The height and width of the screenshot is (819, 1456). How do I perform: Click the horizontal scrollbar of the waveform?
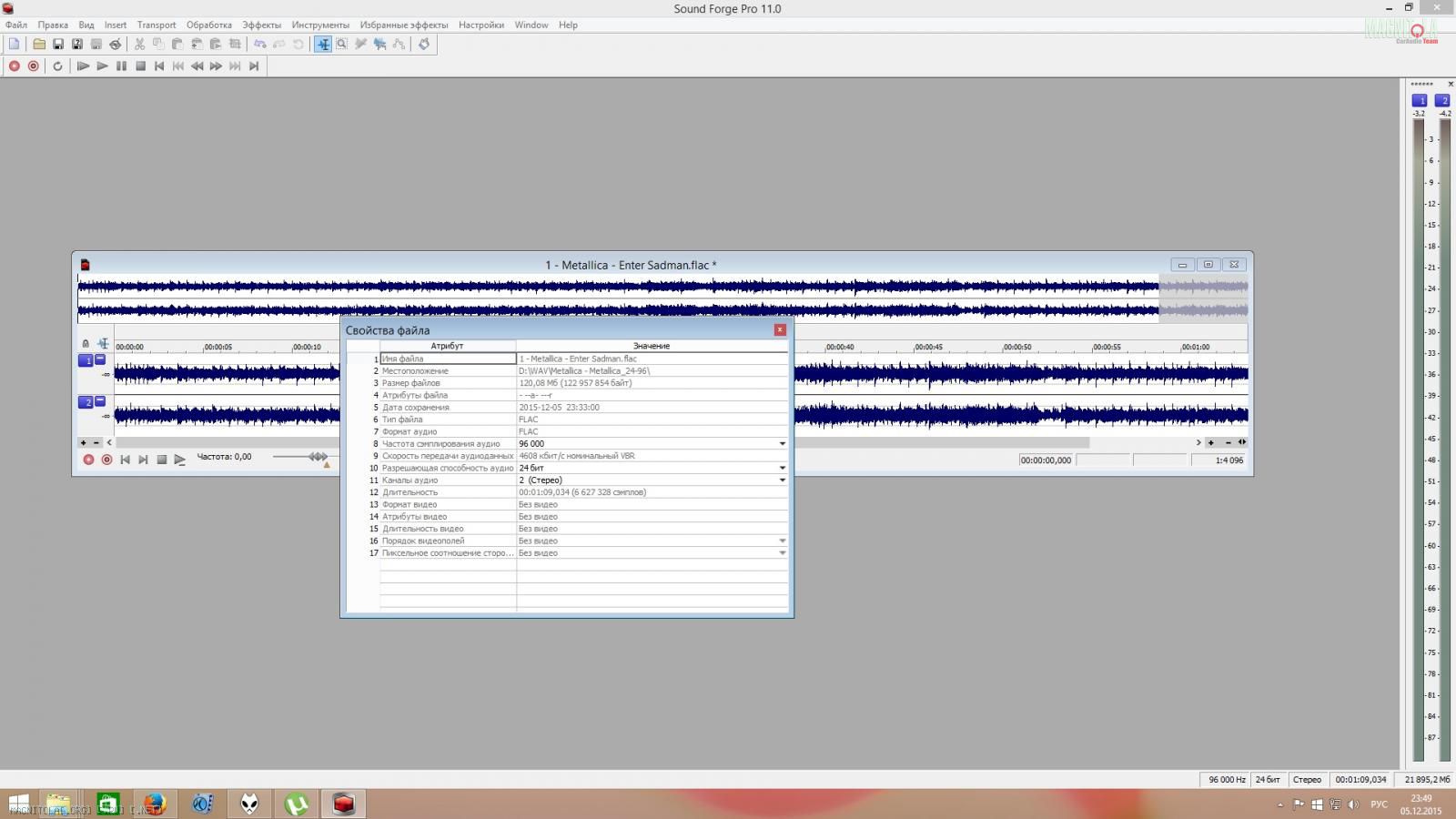coord(602,442)
